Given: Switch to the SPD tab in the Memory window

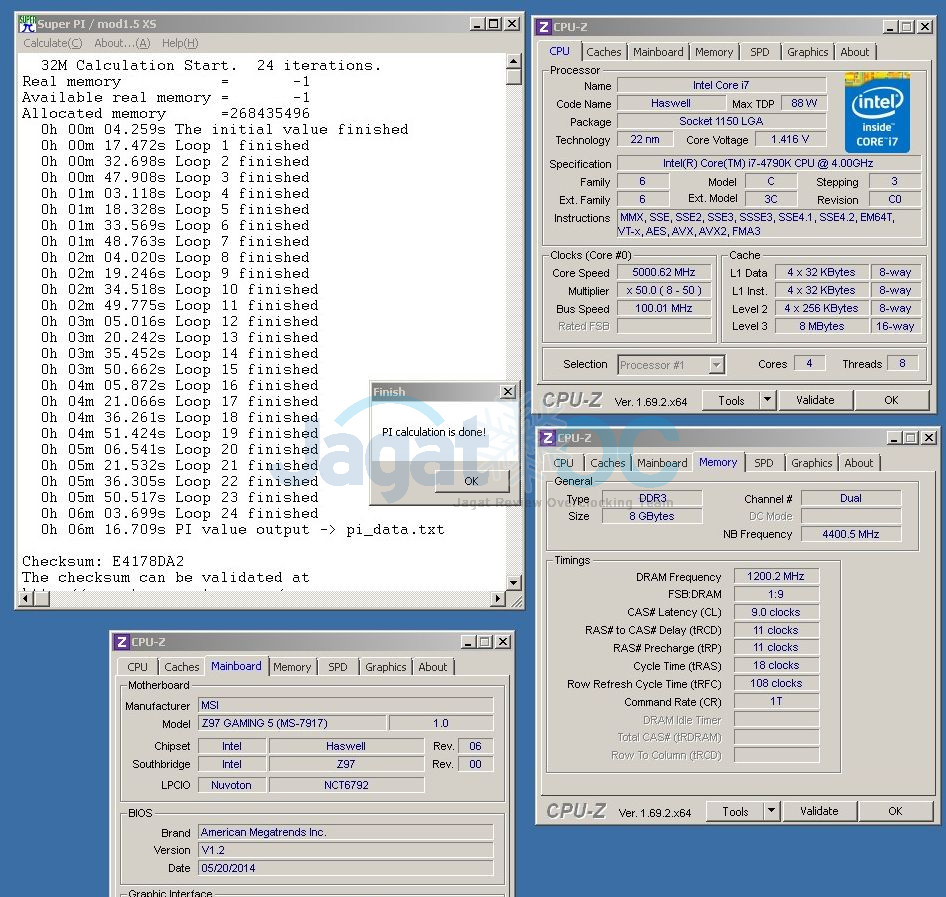Looking at the screenshot, I should [764, 463].
